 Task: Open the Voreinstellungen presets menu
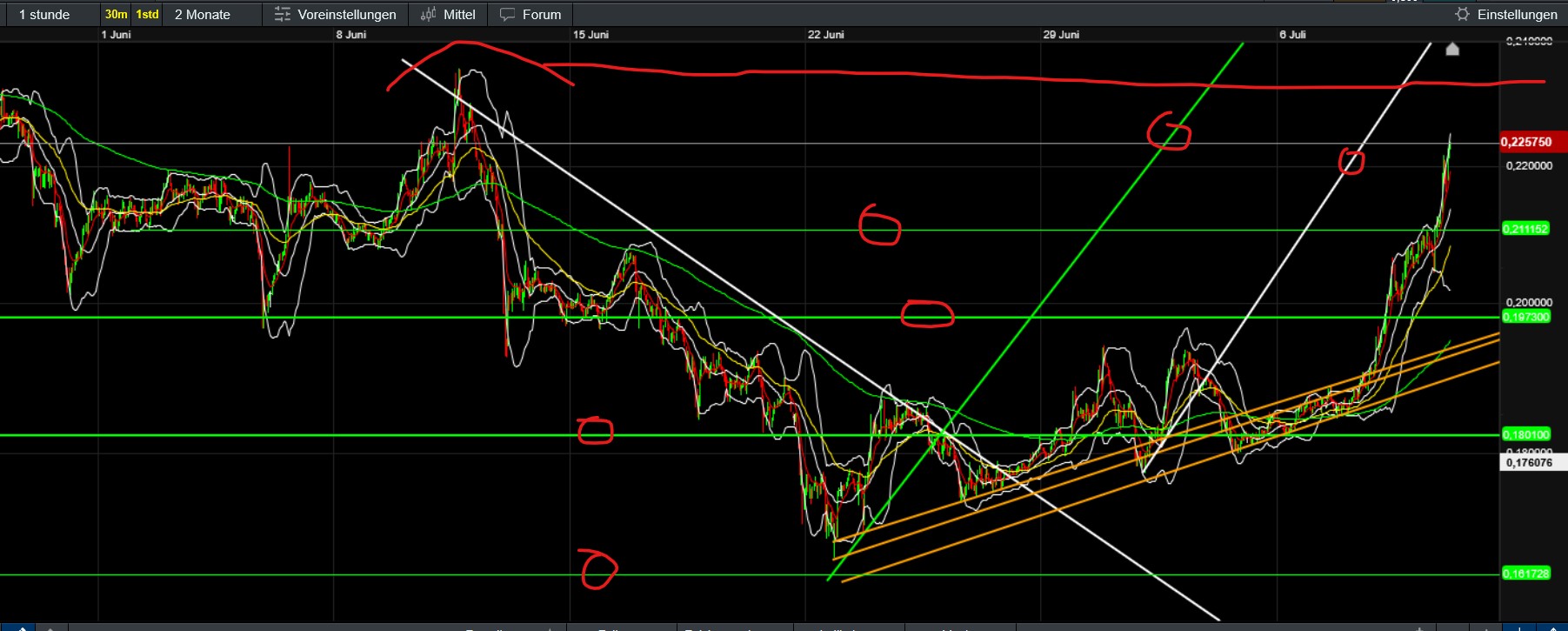pyautogui.click(x=346, y=15)
